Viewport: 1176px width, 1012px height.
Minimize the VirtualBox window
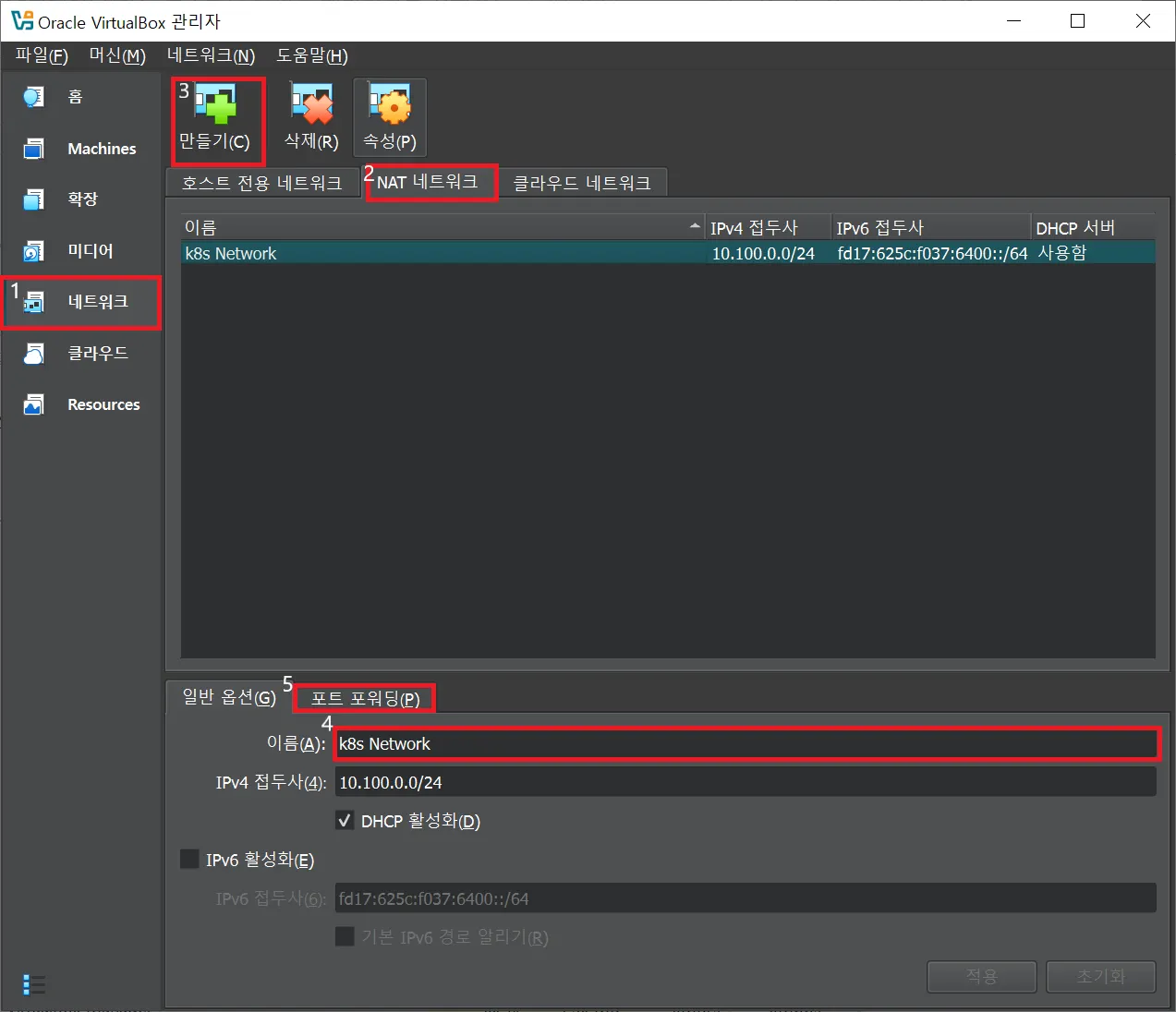tap(1014, 20)
